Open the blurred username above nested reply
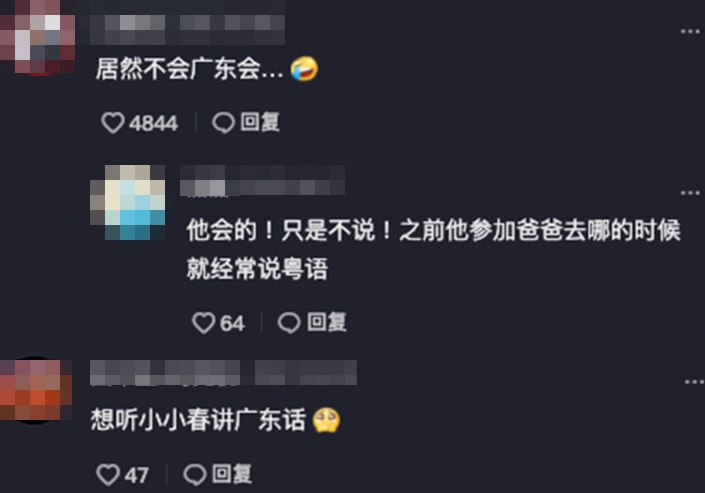Image resolution: width=705 pixels, height=493 pixels. point(262,180)
